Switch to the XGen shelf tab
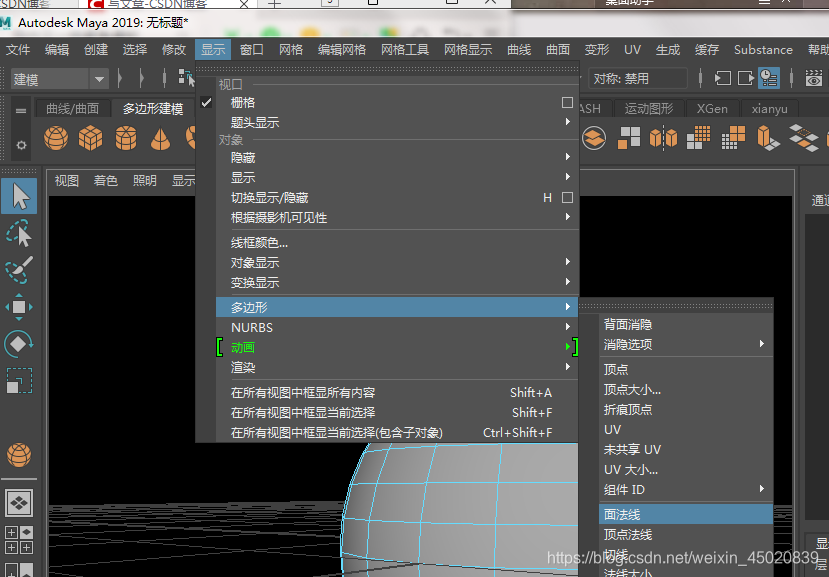 coord(712,108)
